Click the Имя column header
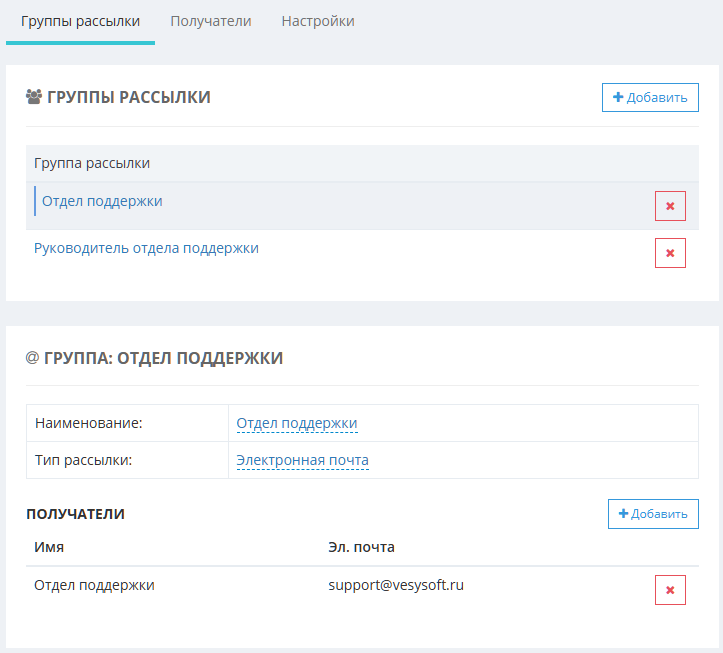This screenshot has width=723, height=653. (49, 547)
